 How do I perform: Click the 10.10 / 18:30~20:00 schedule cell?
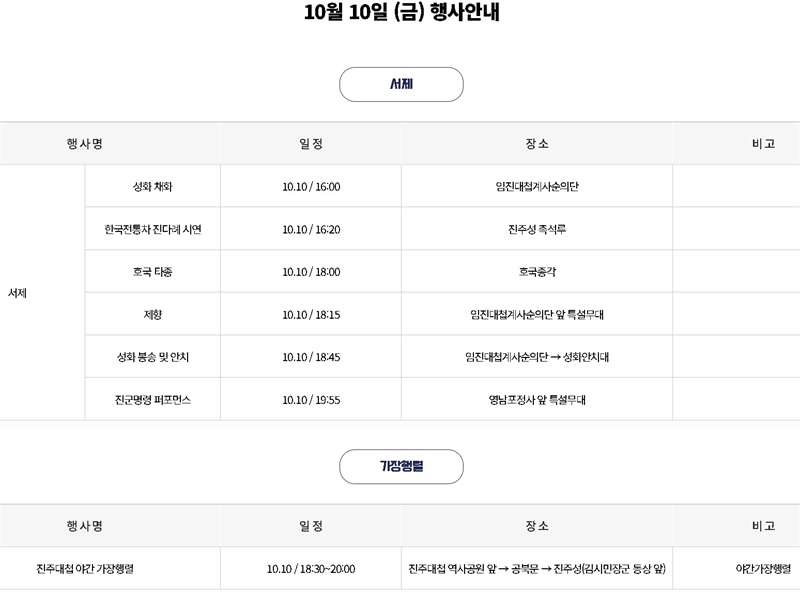(x=311, y=569)
